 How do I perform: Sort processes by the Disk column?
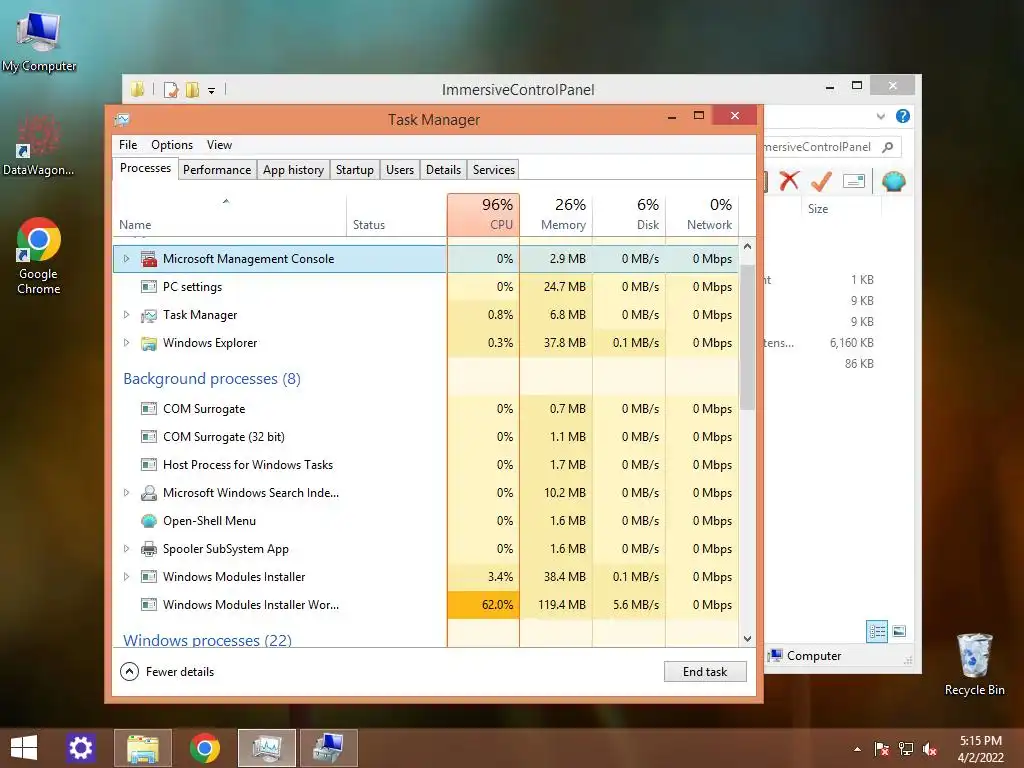(629, 215)
